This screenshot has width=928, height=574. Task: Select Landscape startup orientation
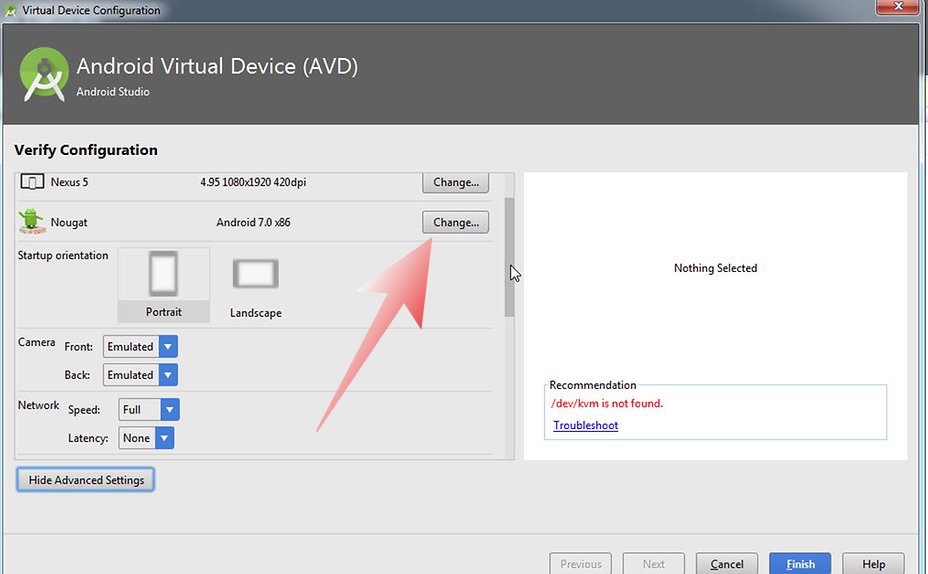(x=256, y=287)
